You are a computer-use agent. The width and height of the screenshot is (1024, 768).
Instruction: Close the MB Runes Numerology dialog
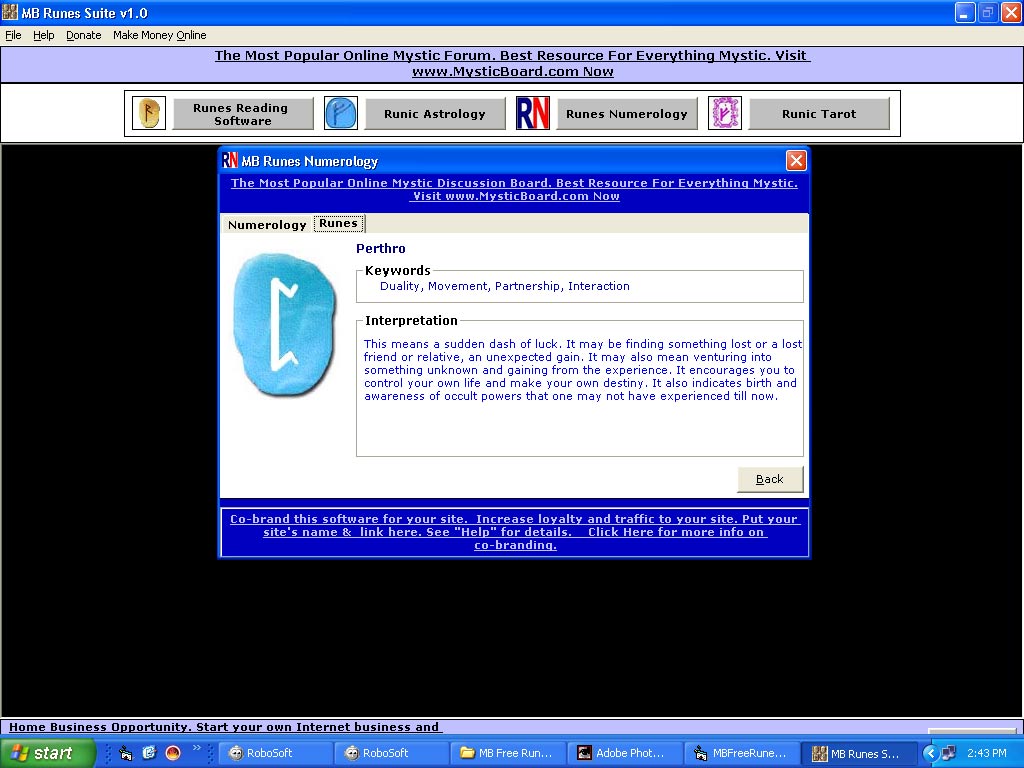[795, 161]
